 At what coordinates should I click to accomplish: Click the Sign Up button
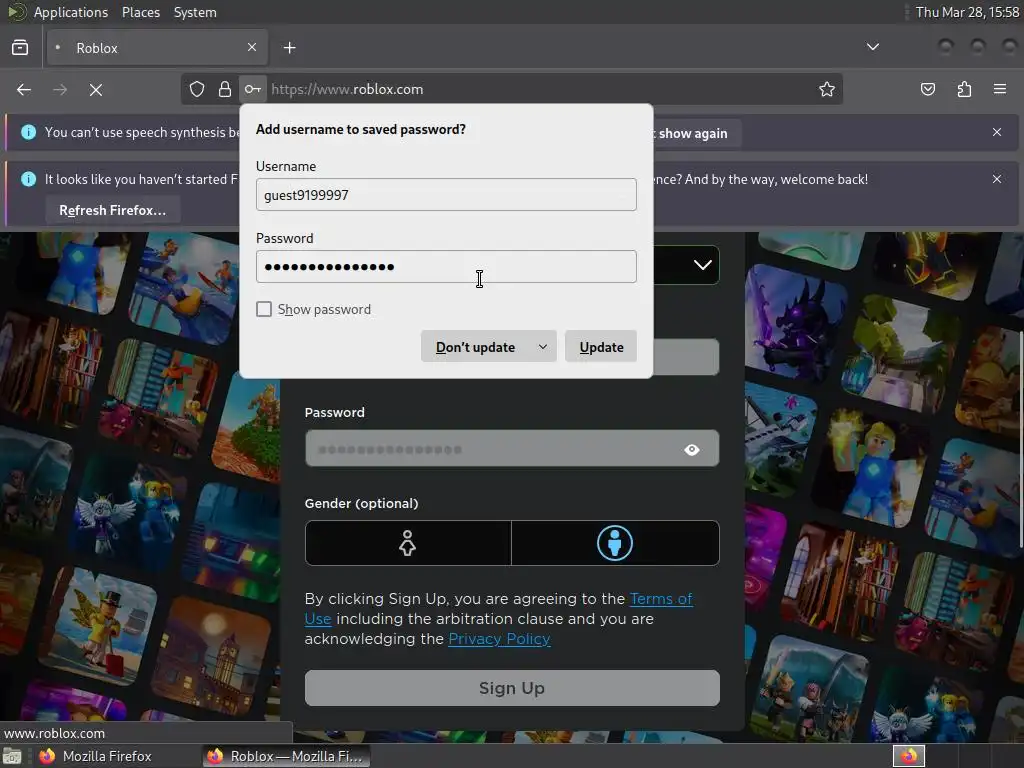click(512, 688)
